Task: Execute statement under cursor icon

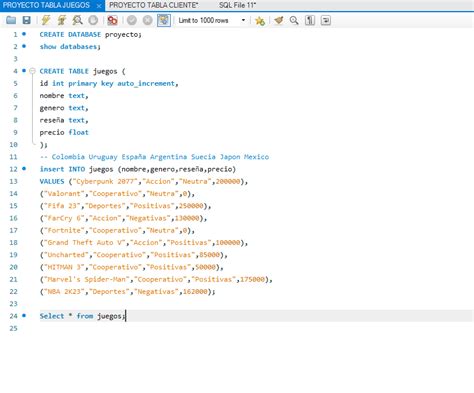Action: coord(61,20)
